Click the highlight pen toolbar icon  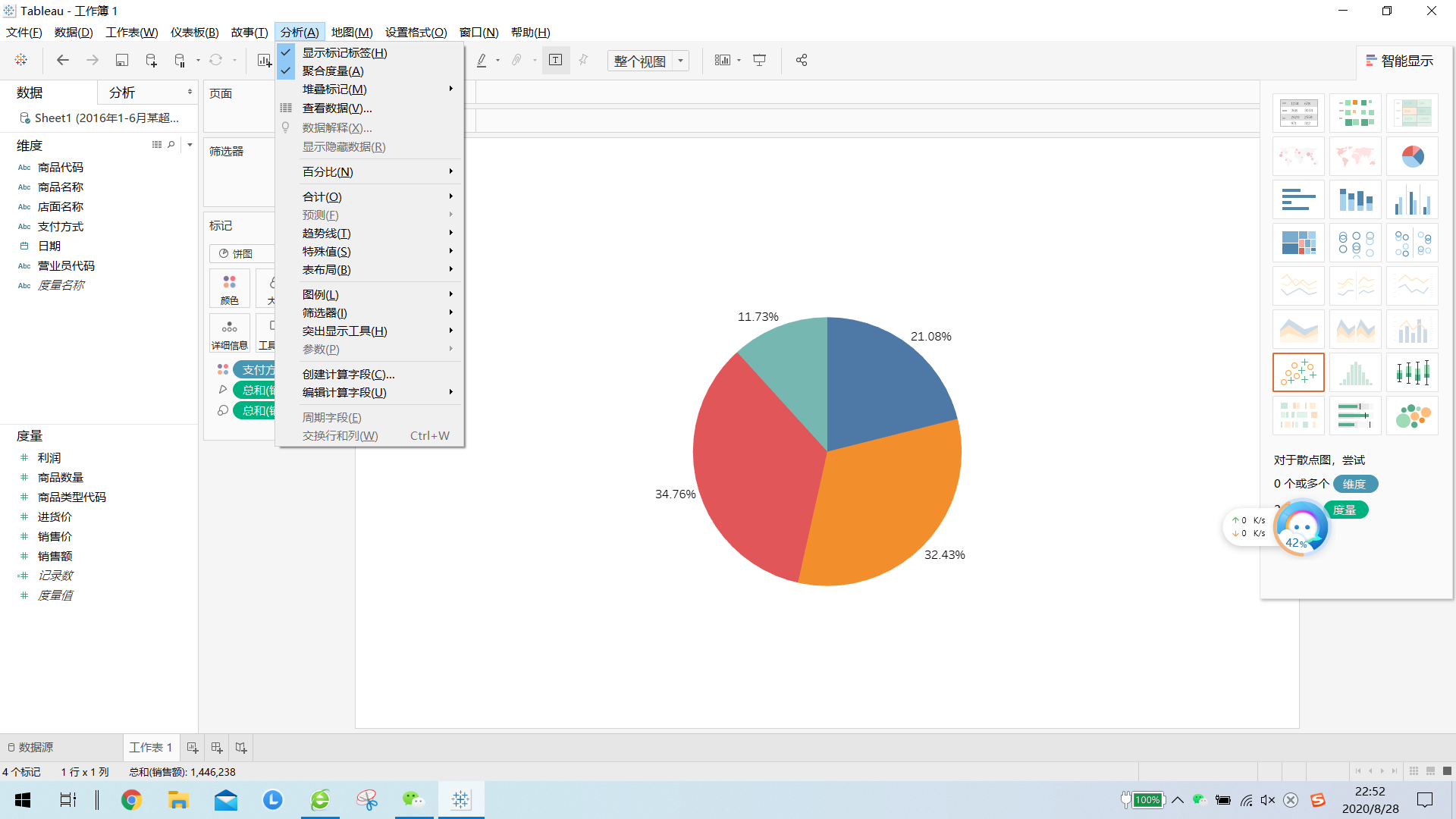click(482, 60)
